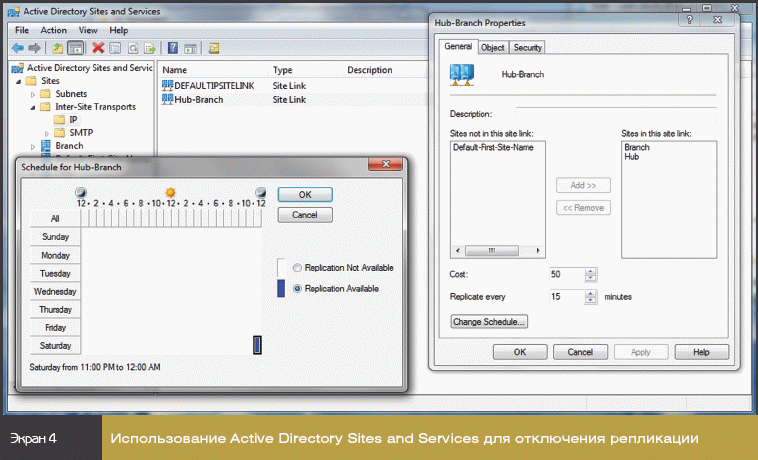The height and width of the screenshot is (460, 758).
Task: Click the Description input field
Action: click(615, 112)
